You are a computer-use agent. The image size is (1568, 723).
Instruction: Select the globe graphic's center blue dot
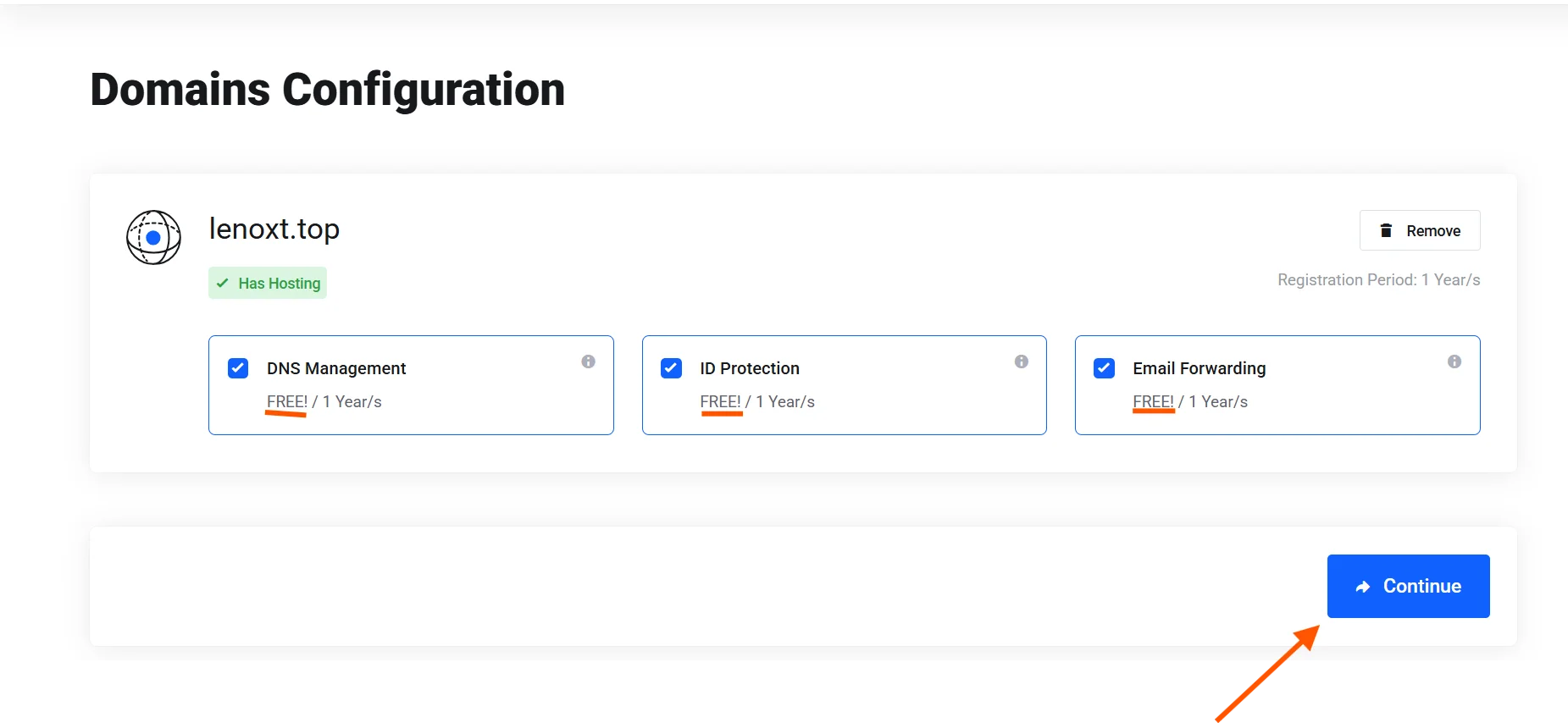pyautogui.click(x=152, y=237)
